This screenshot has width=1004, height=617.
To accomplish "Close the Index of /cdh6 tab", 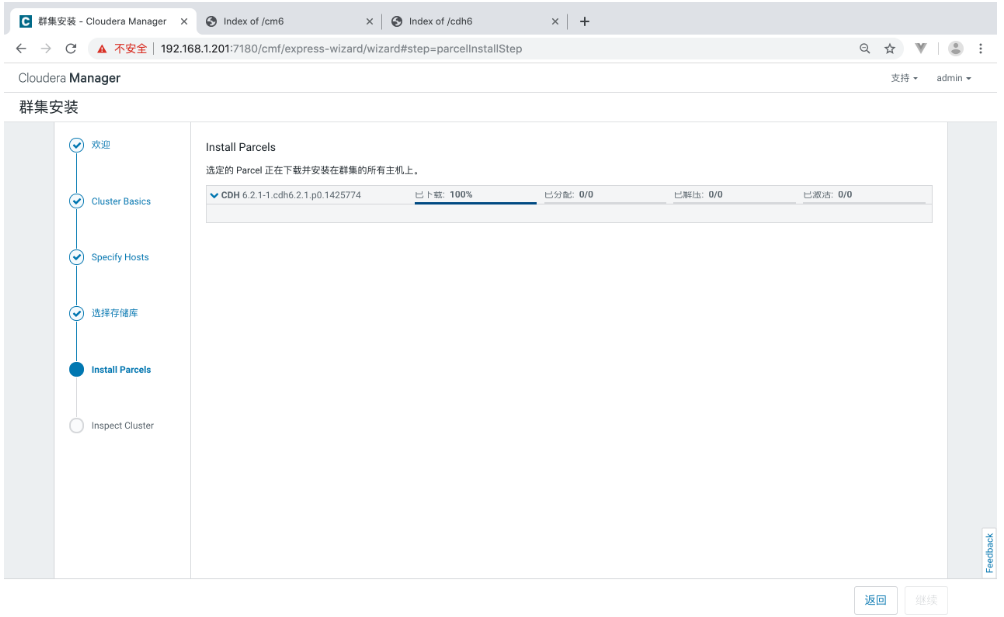I will point(555,21).
